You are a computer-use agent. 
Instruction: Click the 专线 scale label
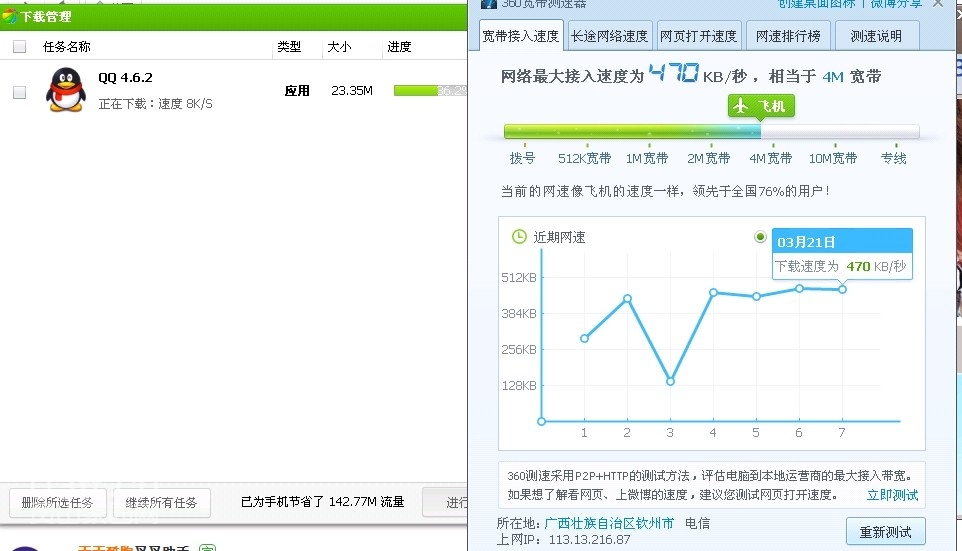coord(893,158)
